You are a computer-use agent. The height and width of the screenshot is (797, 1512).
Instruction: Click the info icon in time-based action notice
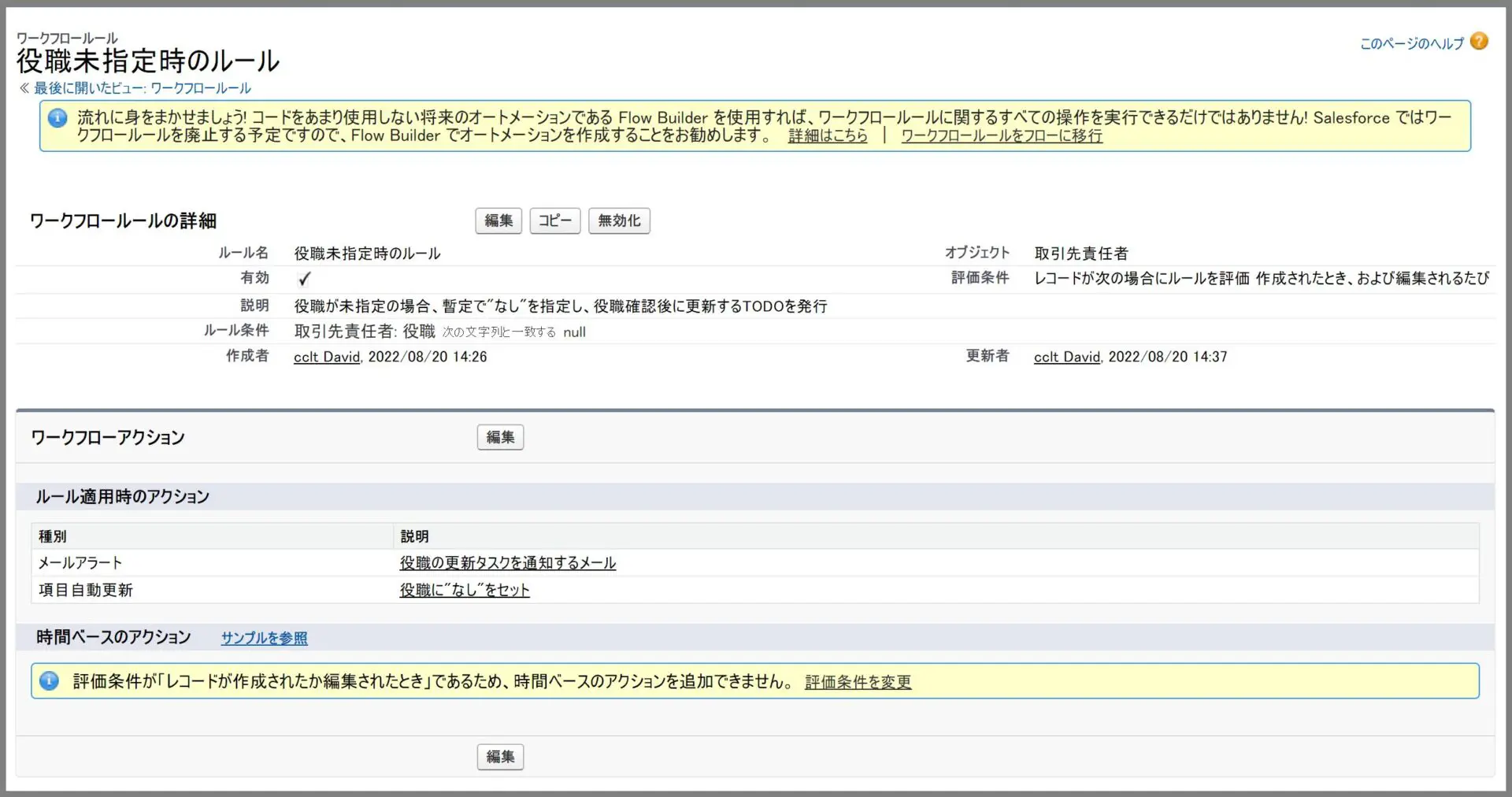click(49, 681)
